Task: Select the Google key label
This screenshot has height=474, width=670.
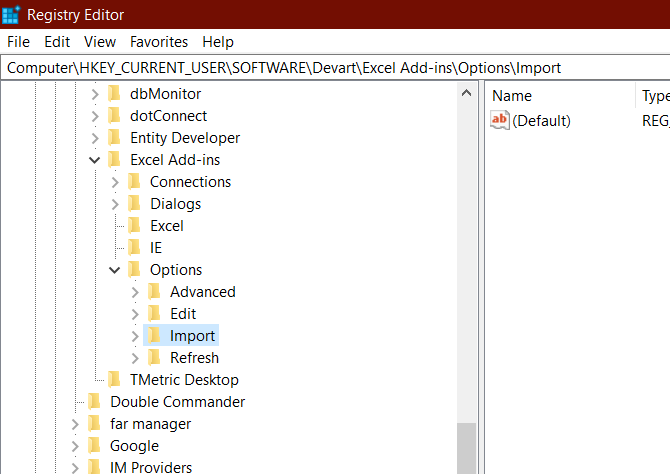Action: click(x=134, y=446)
